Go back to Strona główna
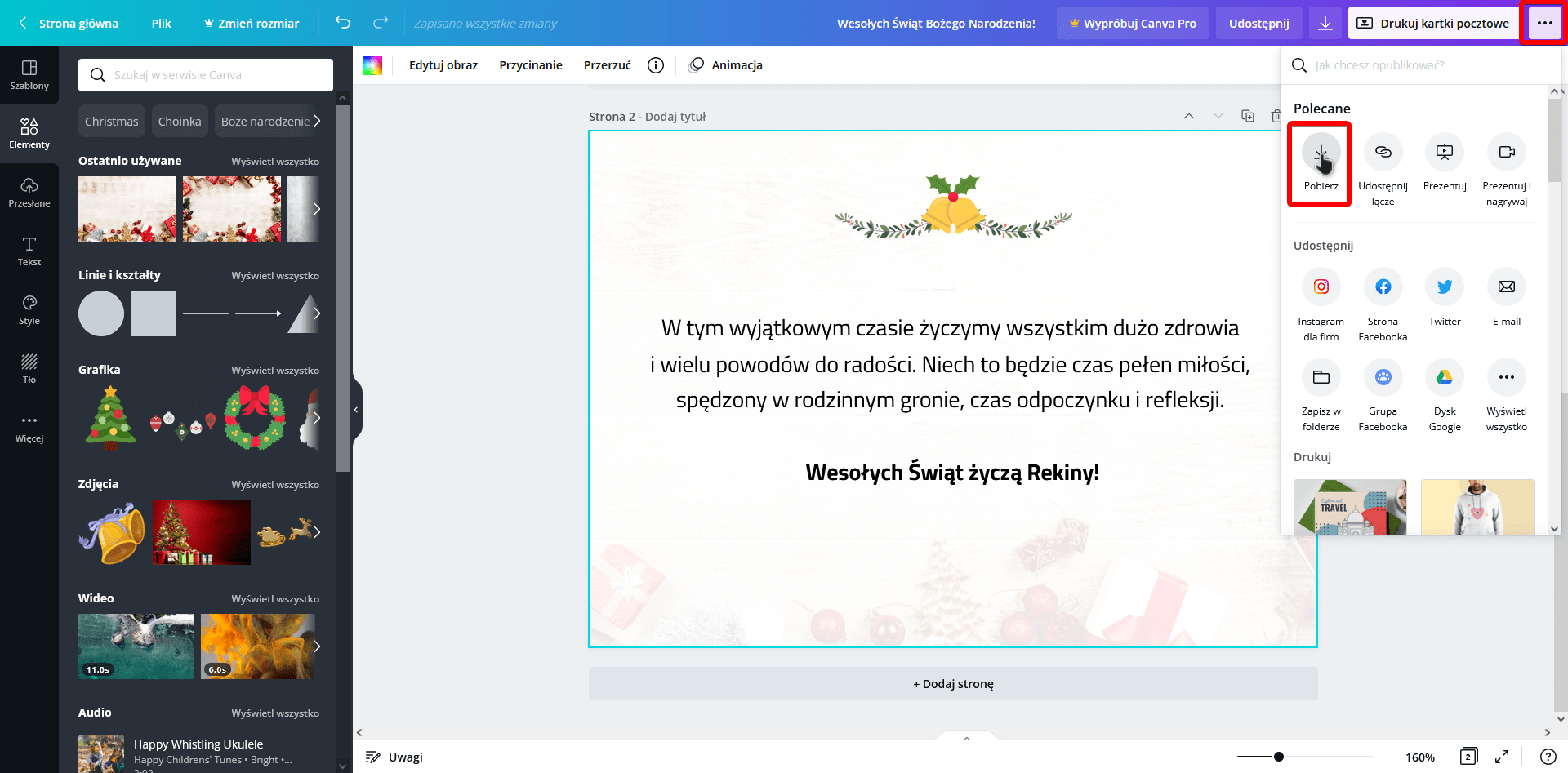 coord(69,23)
